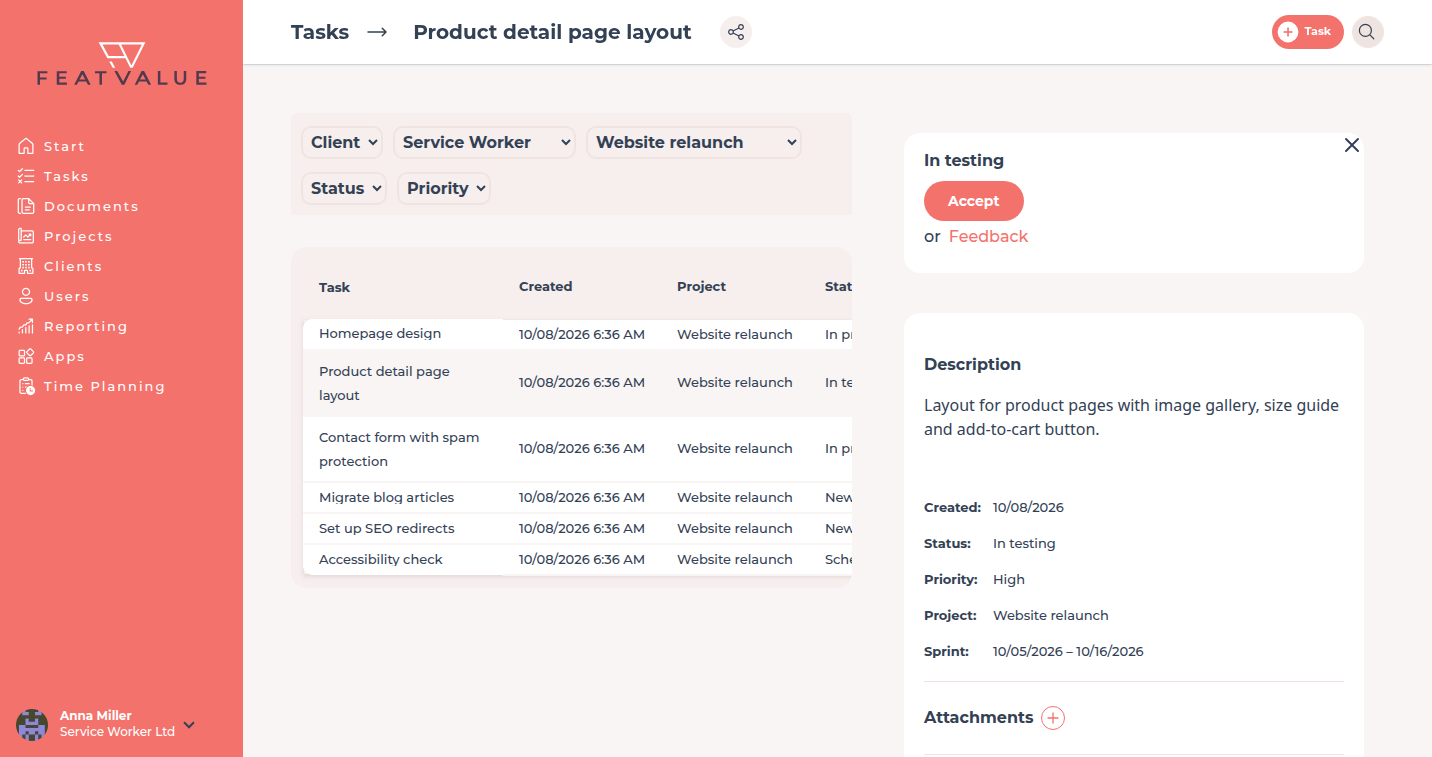Click the Documents icon in sidebar
Viewport: 1432px width, 757px height.
point(26,206)
